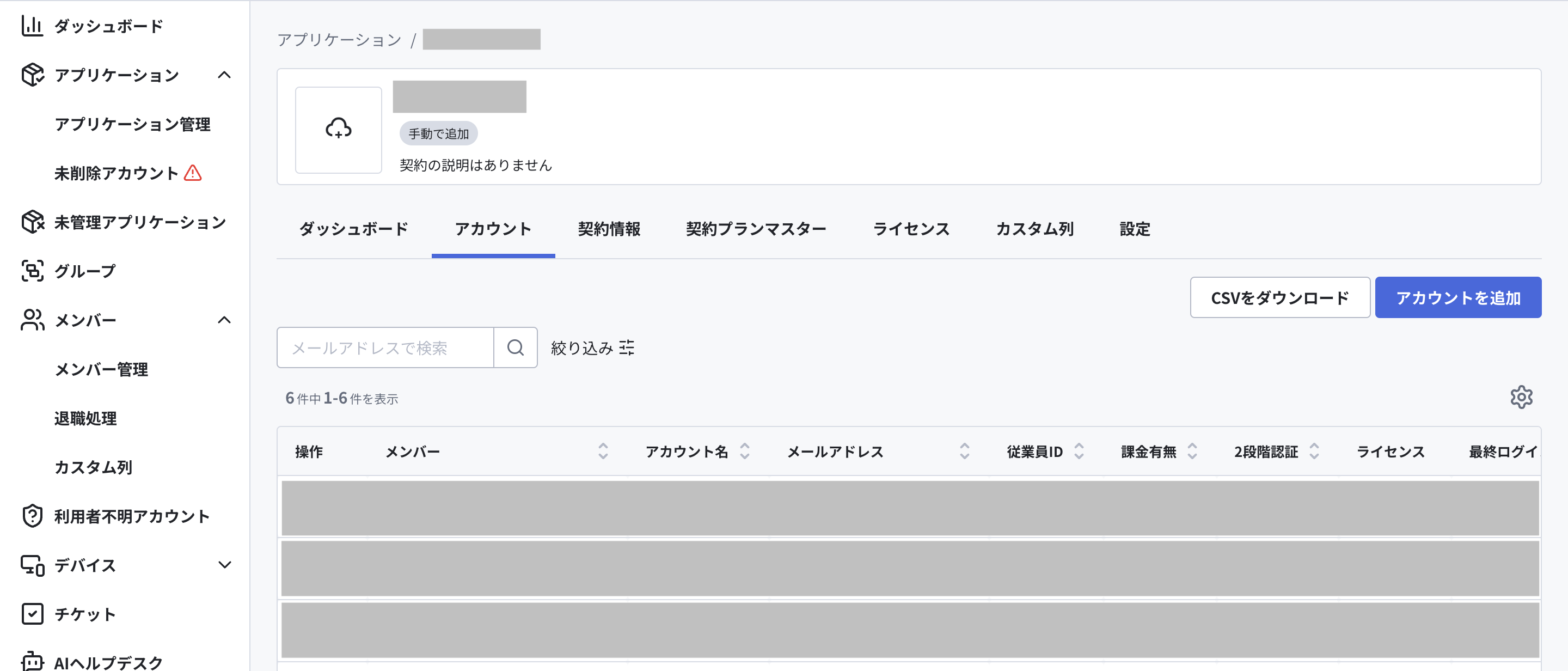Click the メンバー people icon

coord(32,320)
